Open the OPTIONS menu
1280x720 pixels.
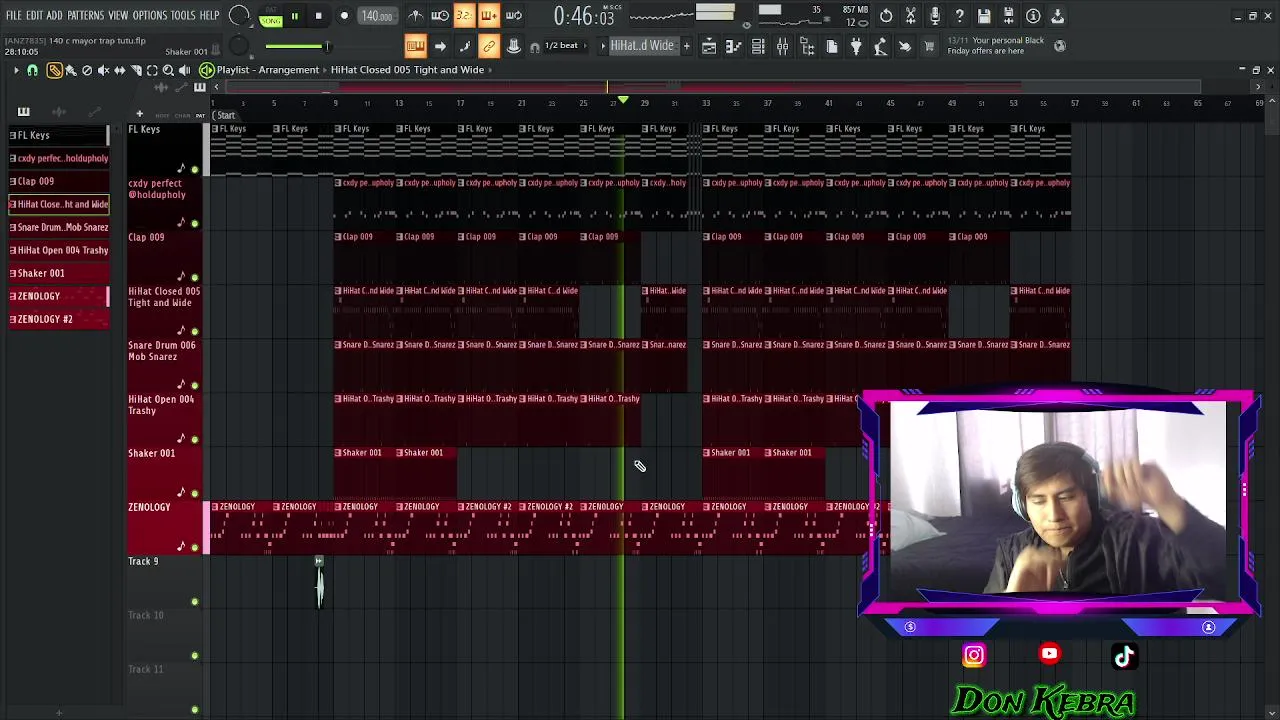(149, 16)
